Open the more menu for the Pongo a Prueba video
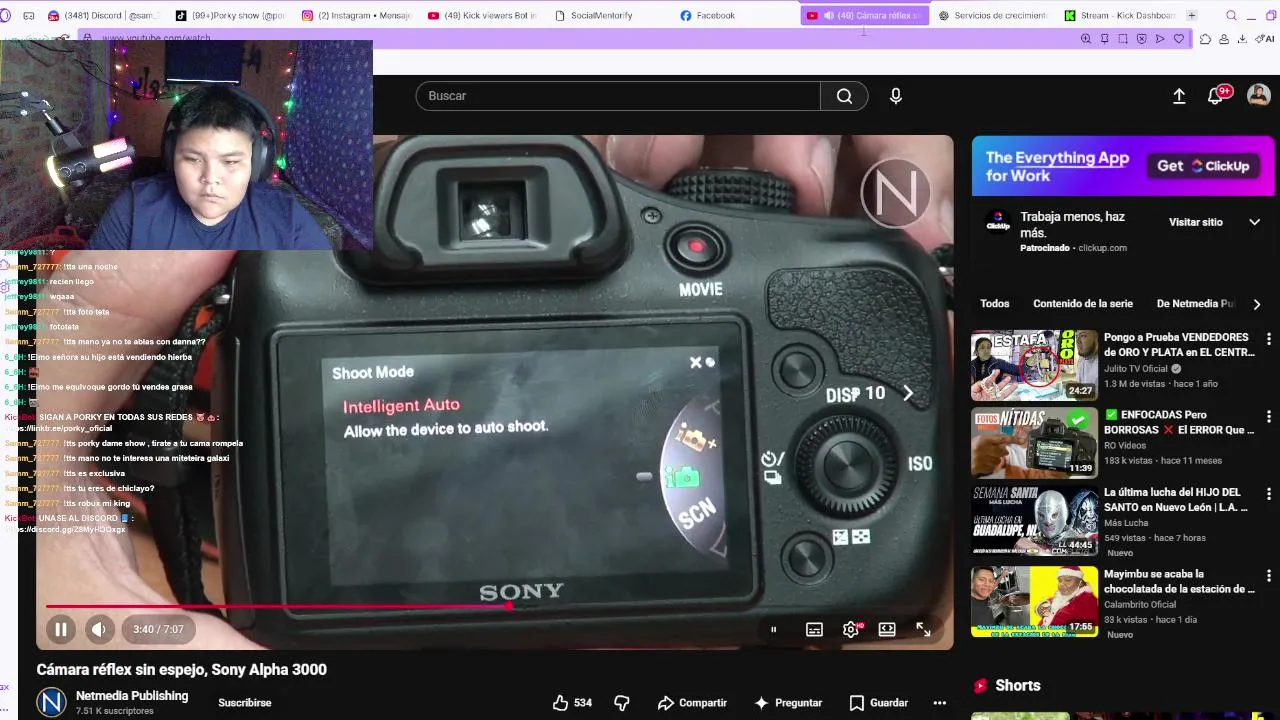Screen dimensions: 1280x720 (x=1268, y=339)
